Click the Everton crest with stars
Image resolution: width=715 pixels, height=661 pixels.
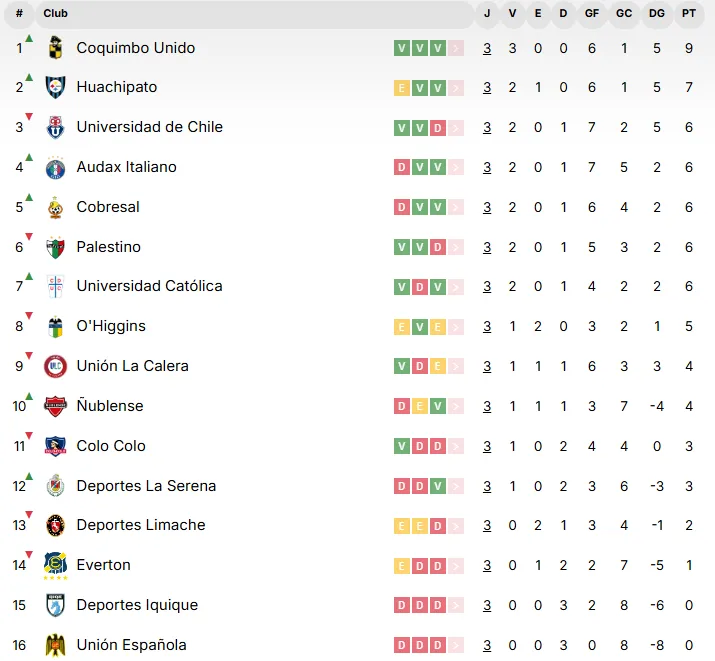(x=56, y=565)
